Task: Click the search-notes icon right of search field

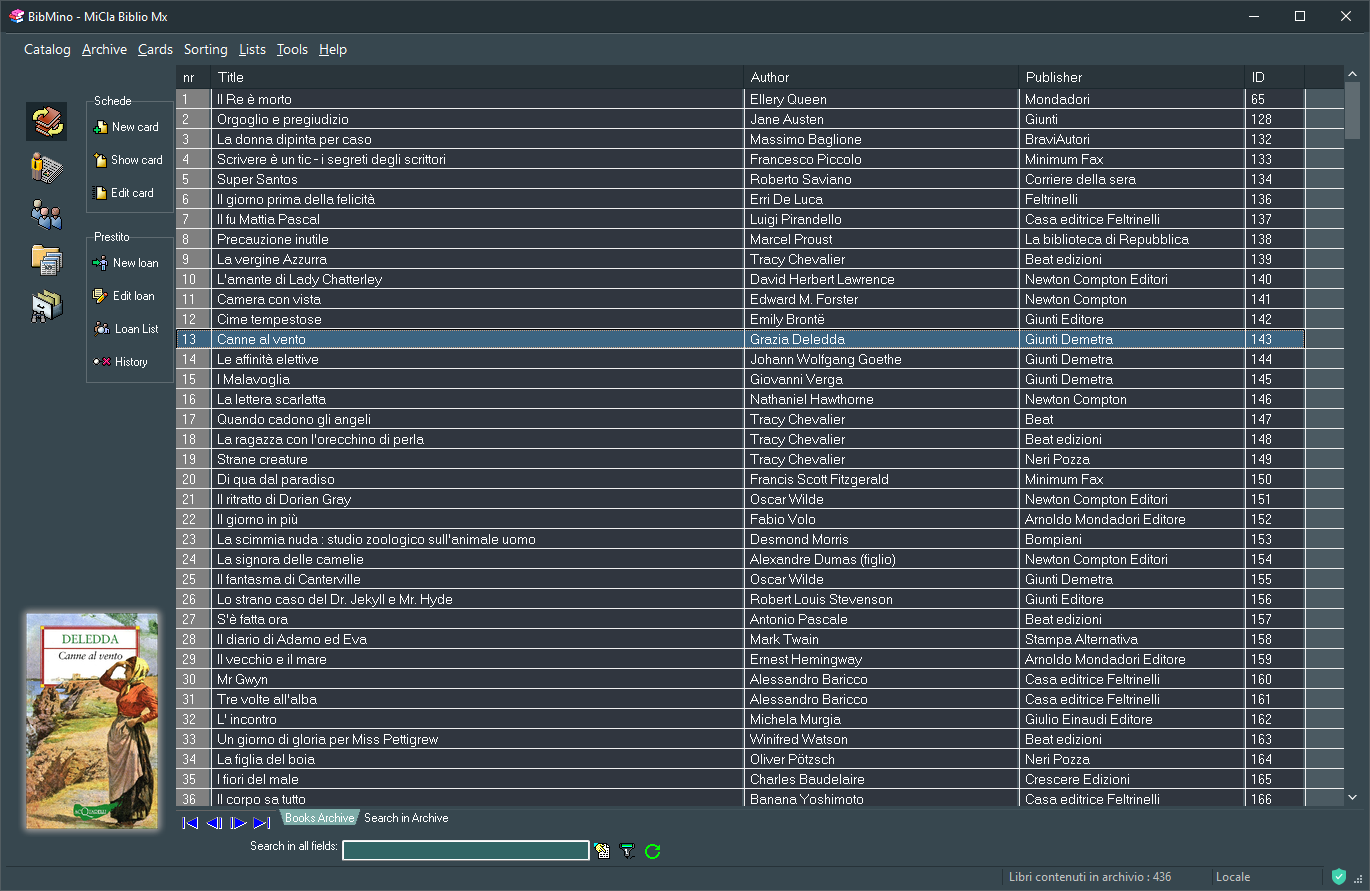Action: [x=601, y=850]
